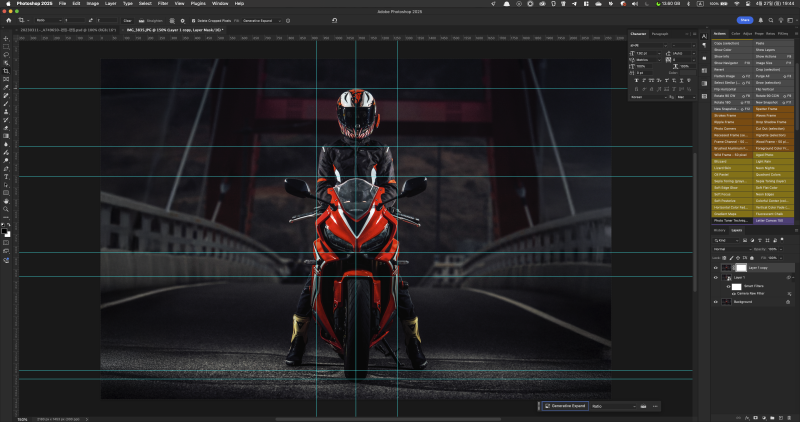
Task: Select the Lasso tool
Action: [x=6, y=54]
